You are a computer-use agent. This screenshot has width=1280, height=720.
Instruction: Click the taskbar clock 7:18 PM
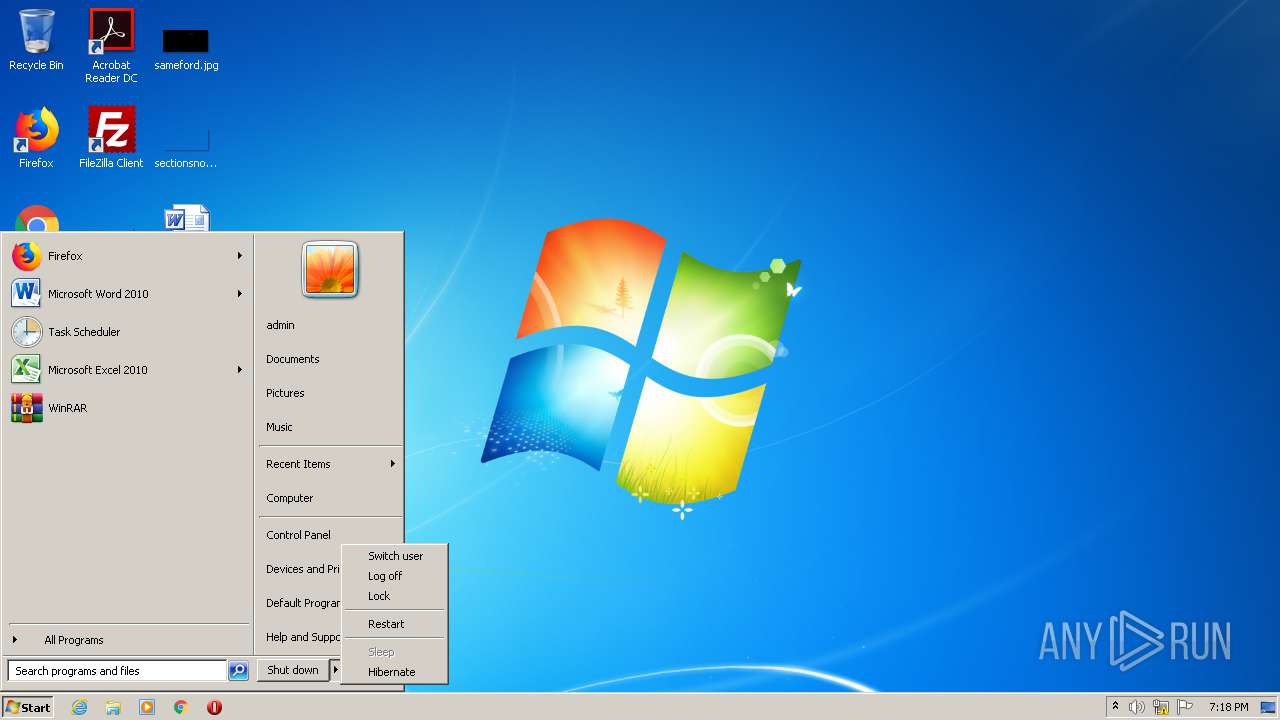1228,707
